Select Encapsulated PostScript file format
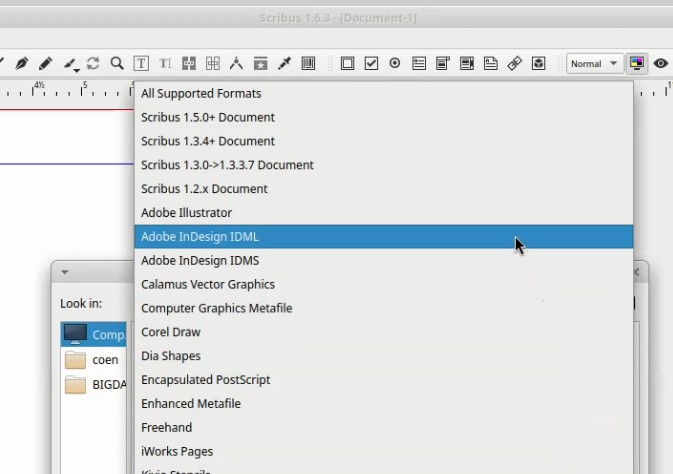Image resolution: width=673 pixels, height=474 pixels. [x=205, y=380]
